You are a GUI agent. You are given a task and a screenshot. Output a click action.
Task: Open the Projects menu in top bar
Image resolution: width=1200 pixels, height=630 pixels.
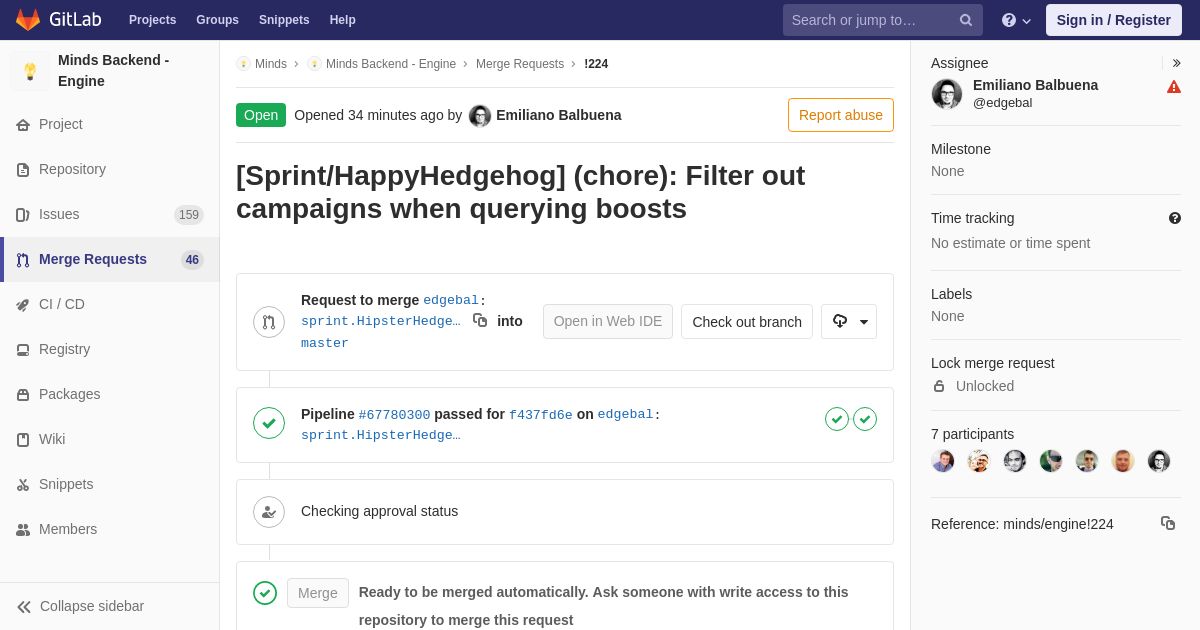click(x=152, y=20)
